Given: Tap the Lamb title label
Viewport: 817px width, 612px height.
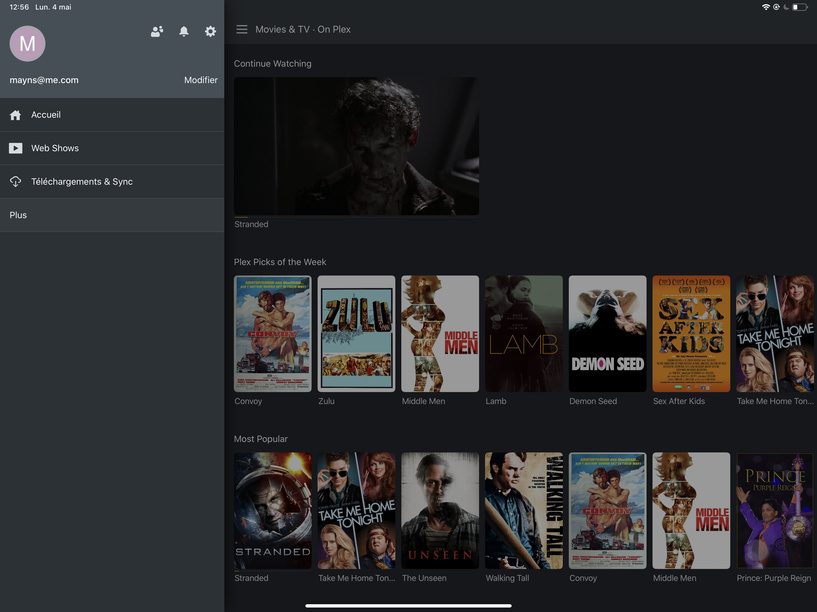Looking at the screenshot, I should click(496, 401).
